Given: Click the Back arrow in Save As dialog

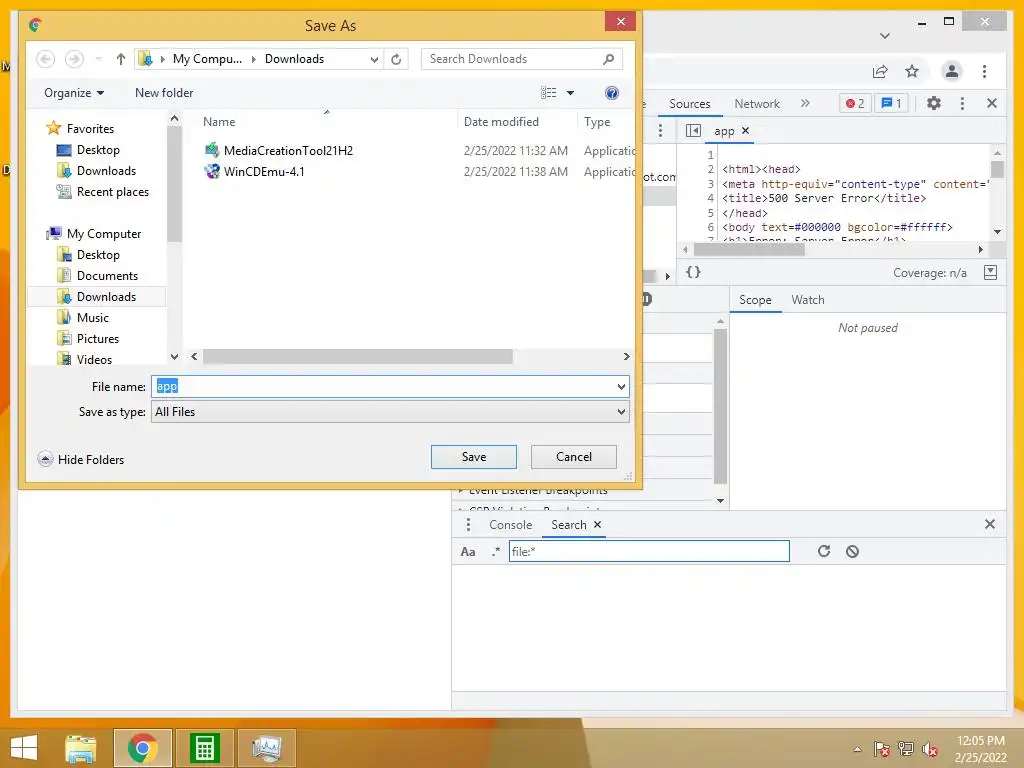Looking at the screenshot, I should click(45, 59).
